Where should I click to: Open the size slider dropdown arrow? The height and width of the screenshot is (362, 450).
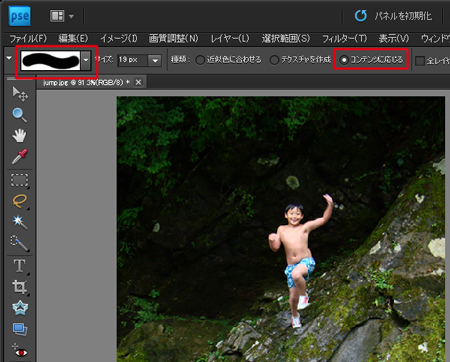(155, 60)
